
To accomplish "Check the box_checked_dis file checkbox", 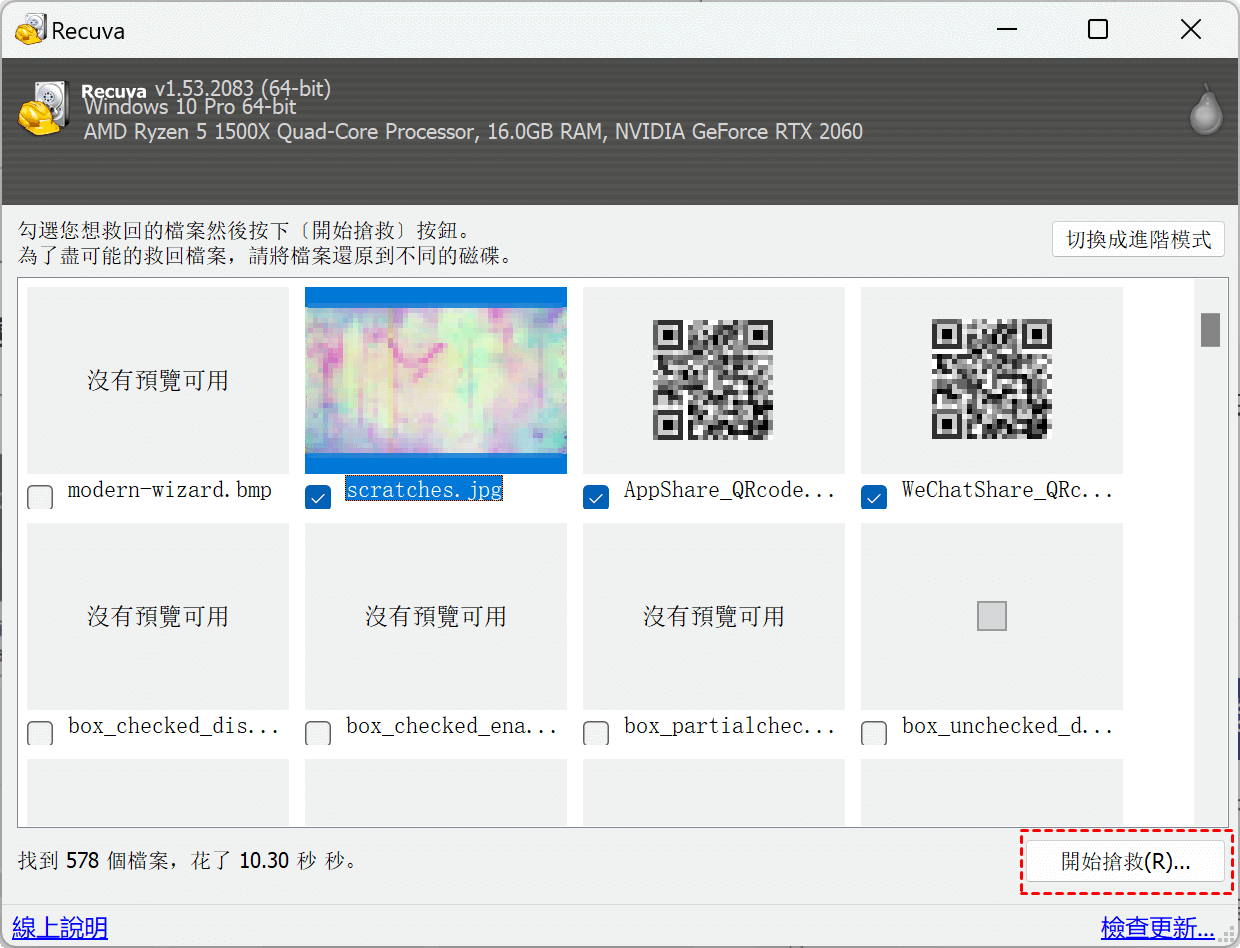I will [40, 733].
